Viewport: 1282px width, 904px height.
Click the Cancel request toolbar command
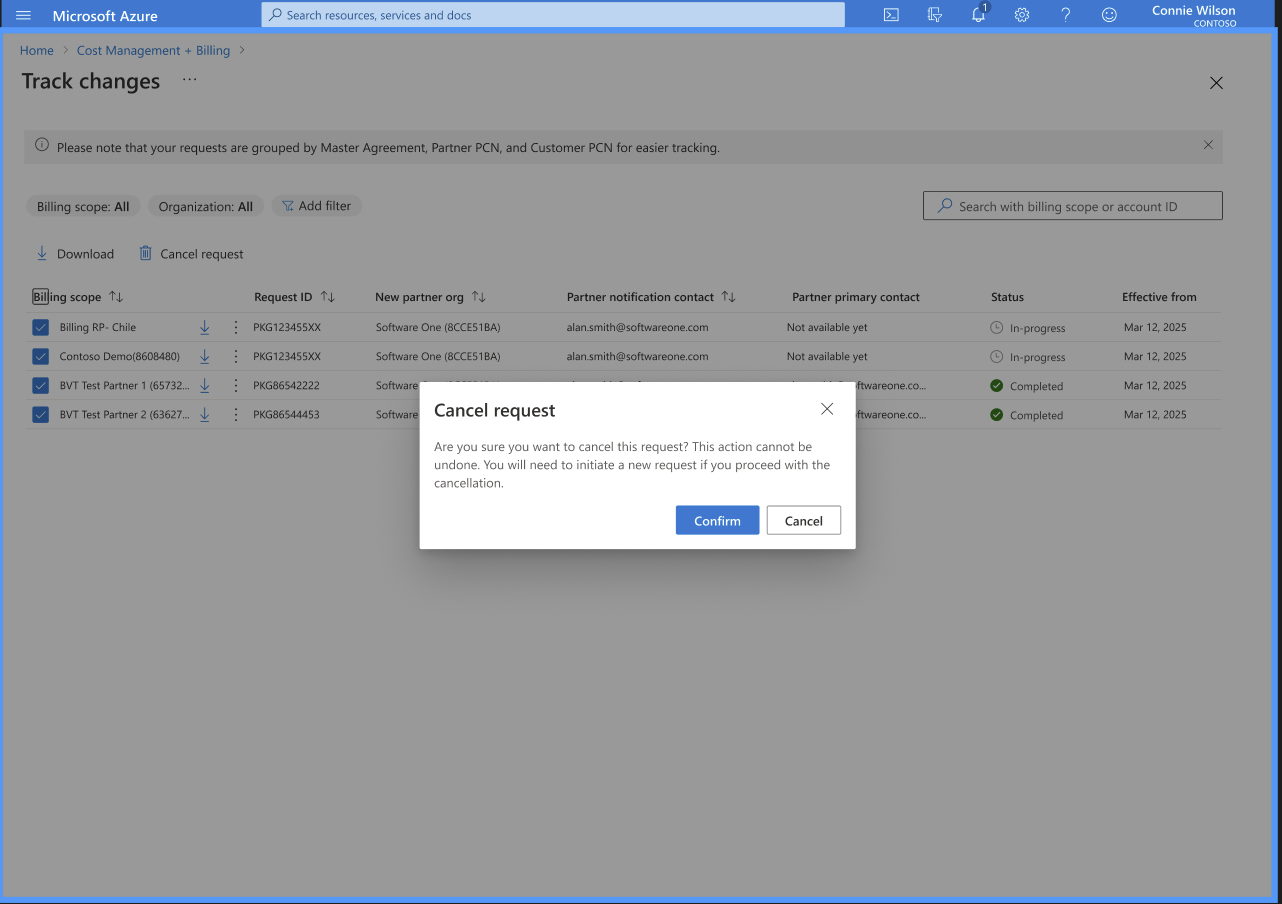click(191, 254)
